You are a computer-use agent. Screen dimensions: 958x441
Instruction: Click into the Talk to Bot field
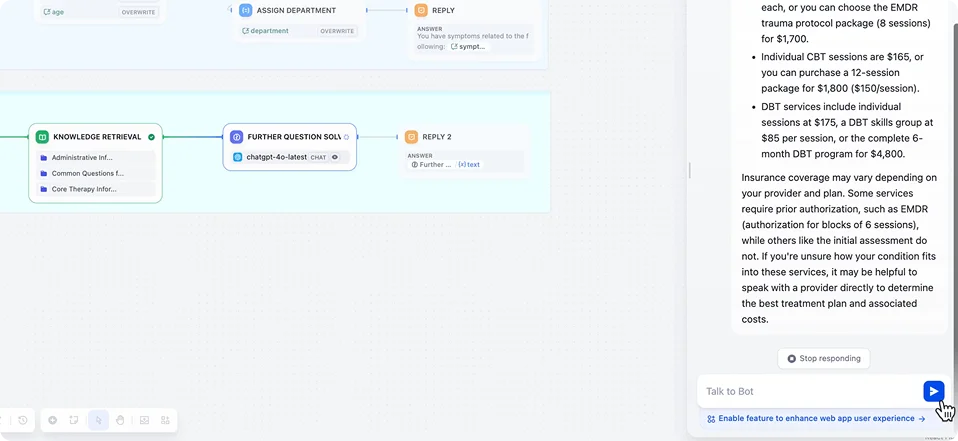[x=808, y=391]
